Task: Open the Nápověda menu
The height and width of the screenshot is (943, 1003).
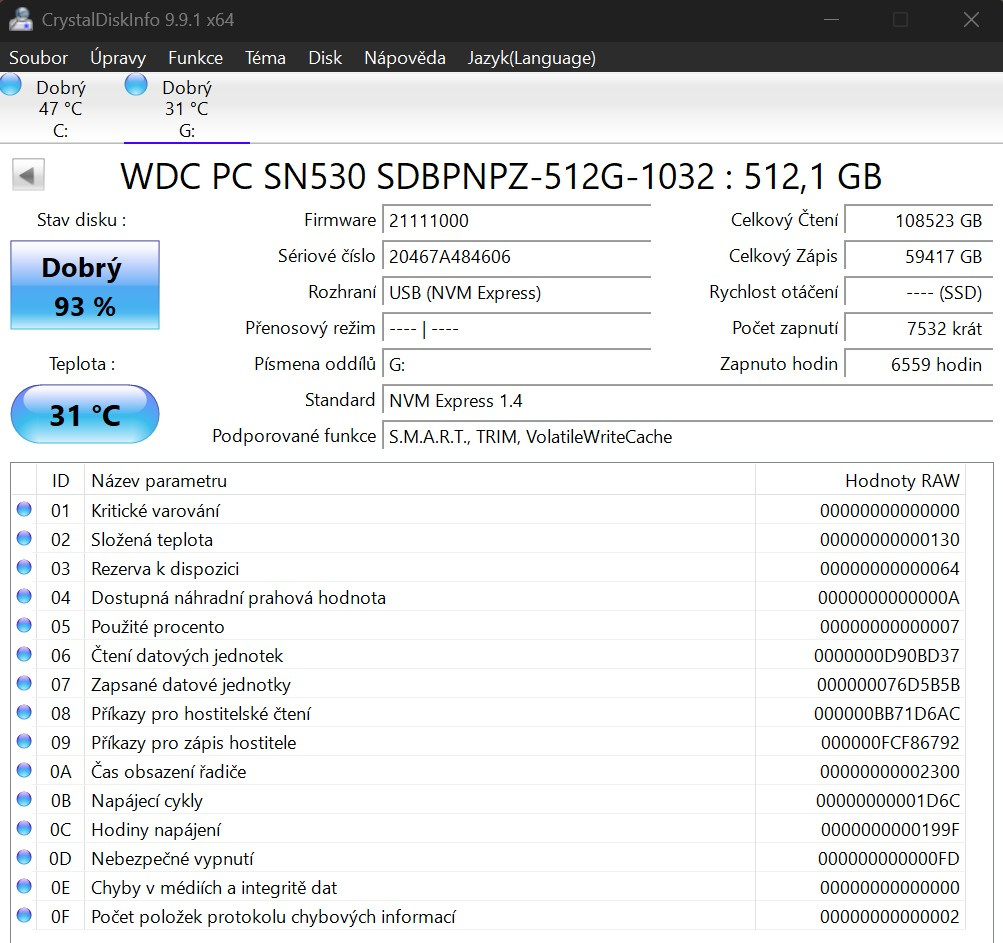Action: (404, 58)
